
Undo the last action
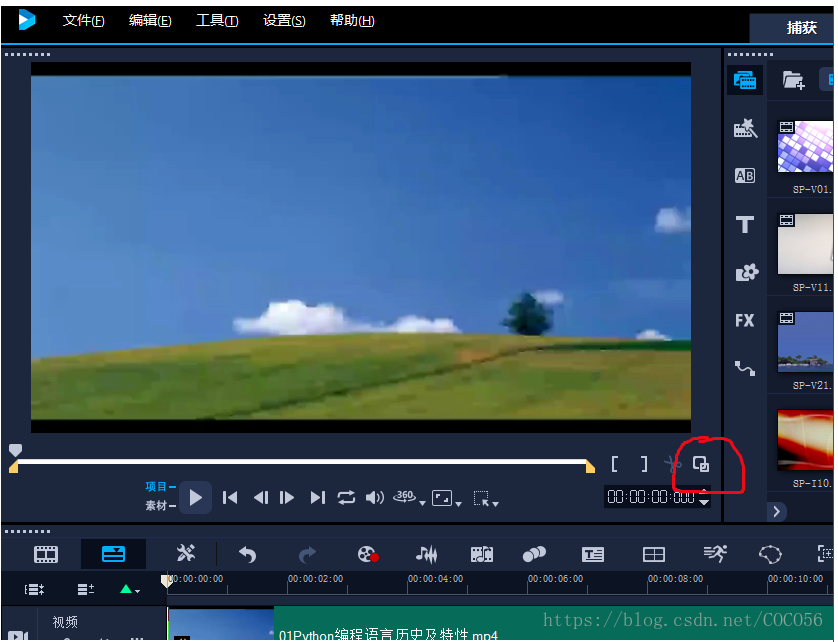[247, 554]
